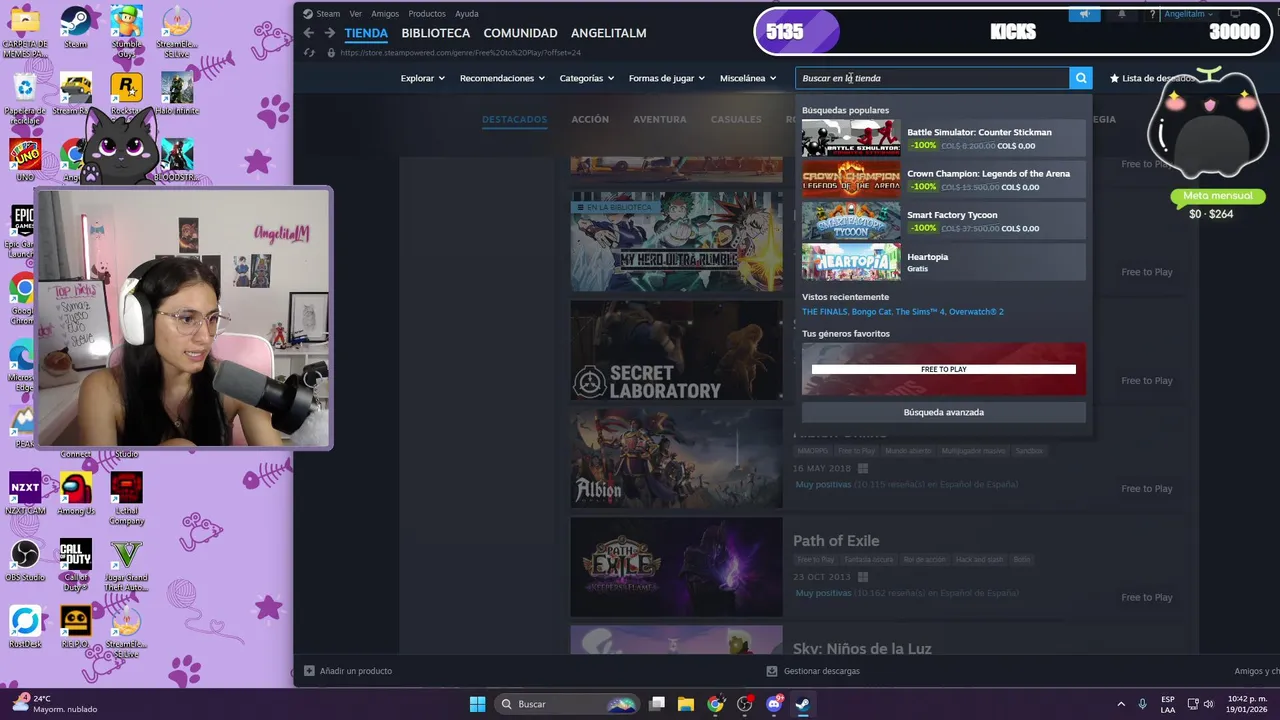Open Smart Factory Tycoon search suggestion
The image size is (1280, 720).
pos(944,221)
